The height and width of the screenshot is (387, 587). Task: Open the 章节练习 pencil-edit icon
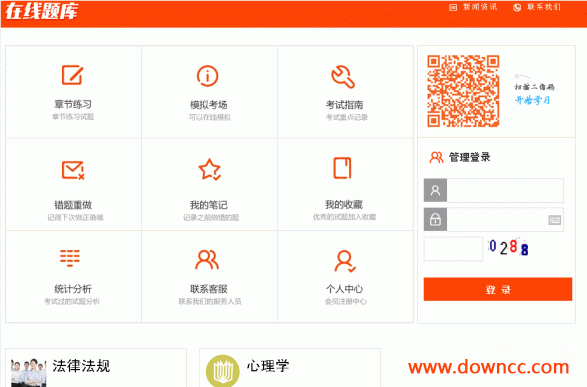72,75
